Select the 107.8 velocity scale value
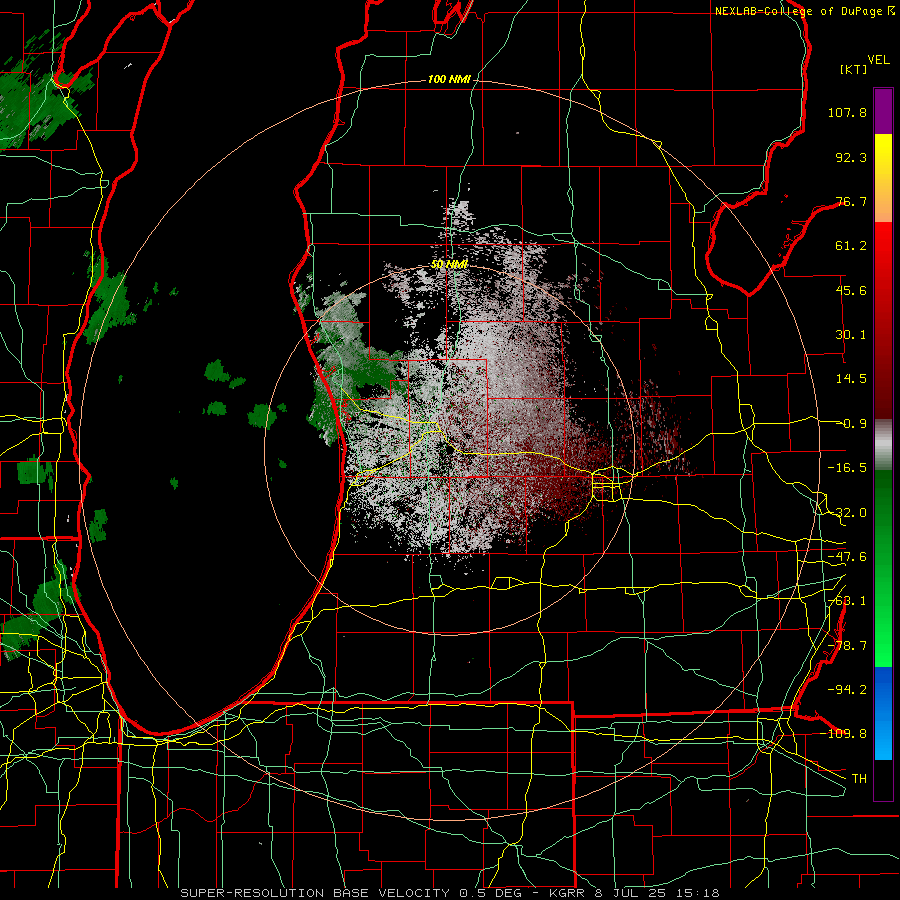 point(847,112)
